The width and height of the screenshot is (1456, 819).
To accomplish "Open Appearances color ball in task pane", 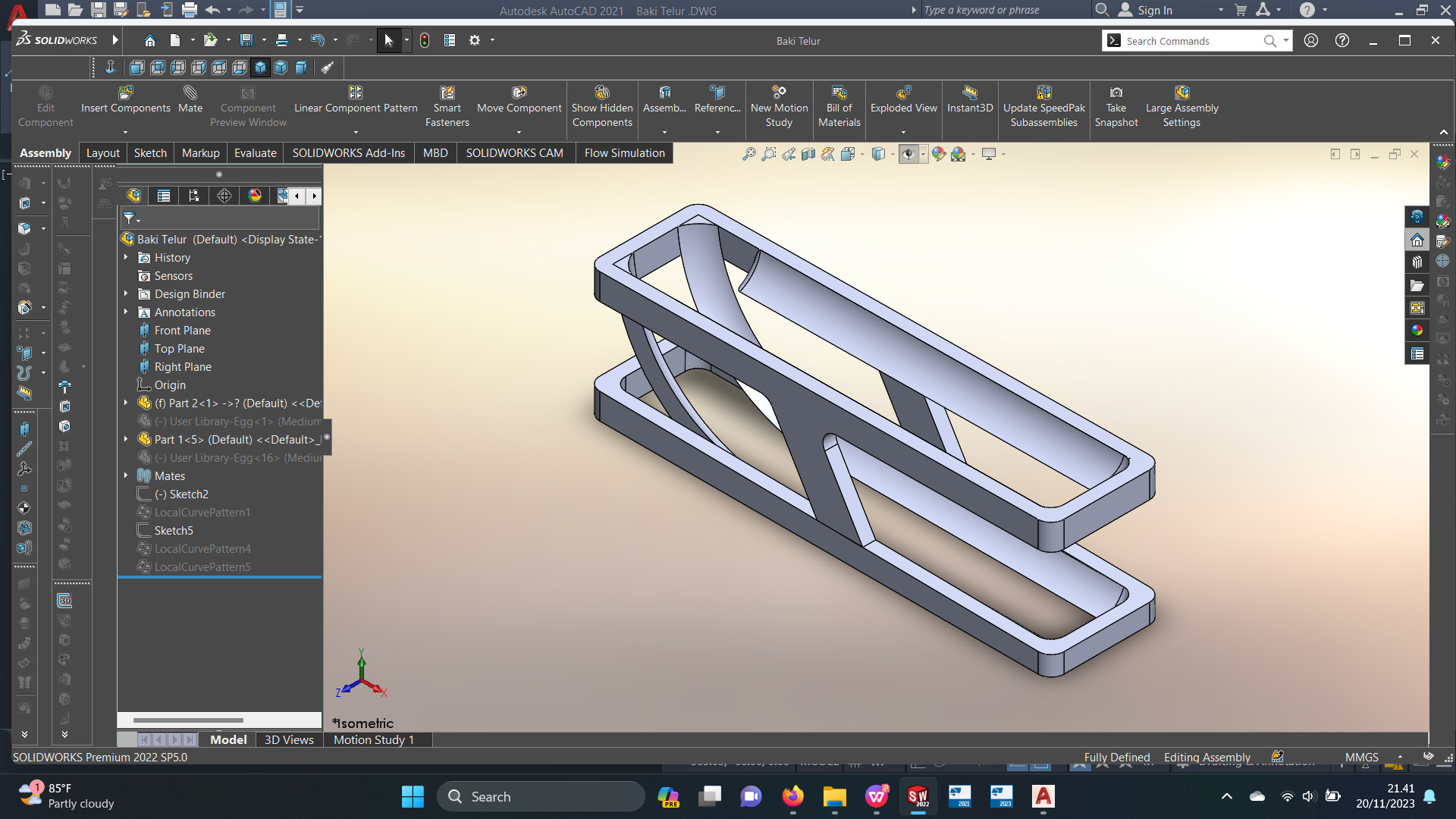I will pos(1417,331).
